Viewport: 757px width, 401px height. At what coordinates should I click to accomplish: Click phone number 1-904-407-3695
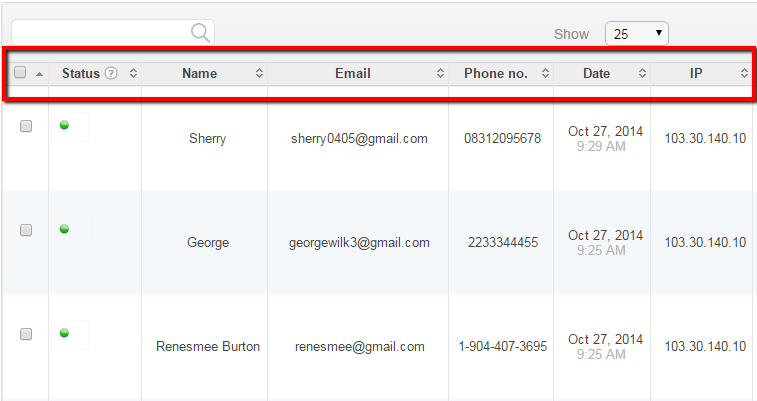point(502,347)
